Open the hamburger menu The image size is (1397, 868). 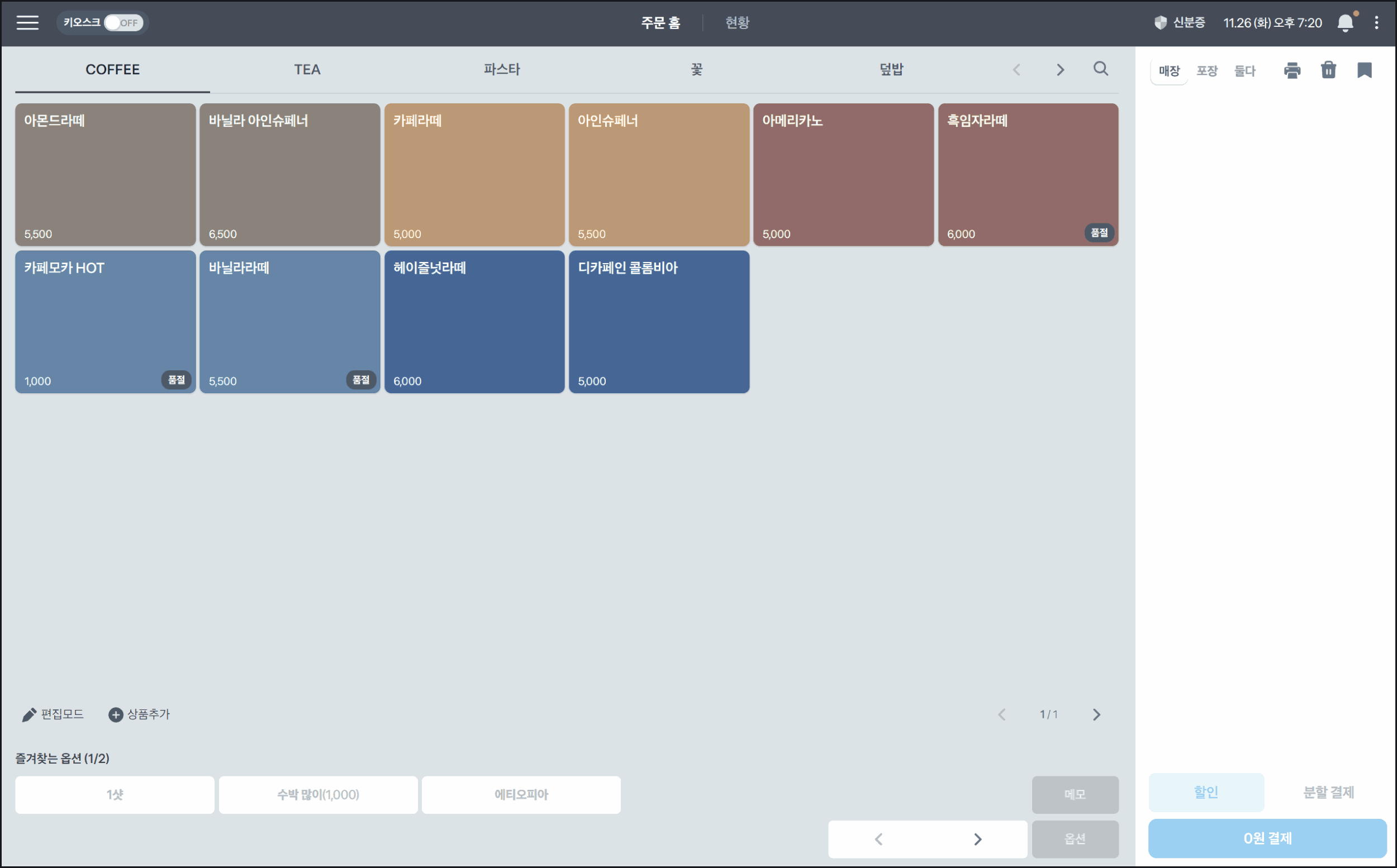(x=27, y=22)
